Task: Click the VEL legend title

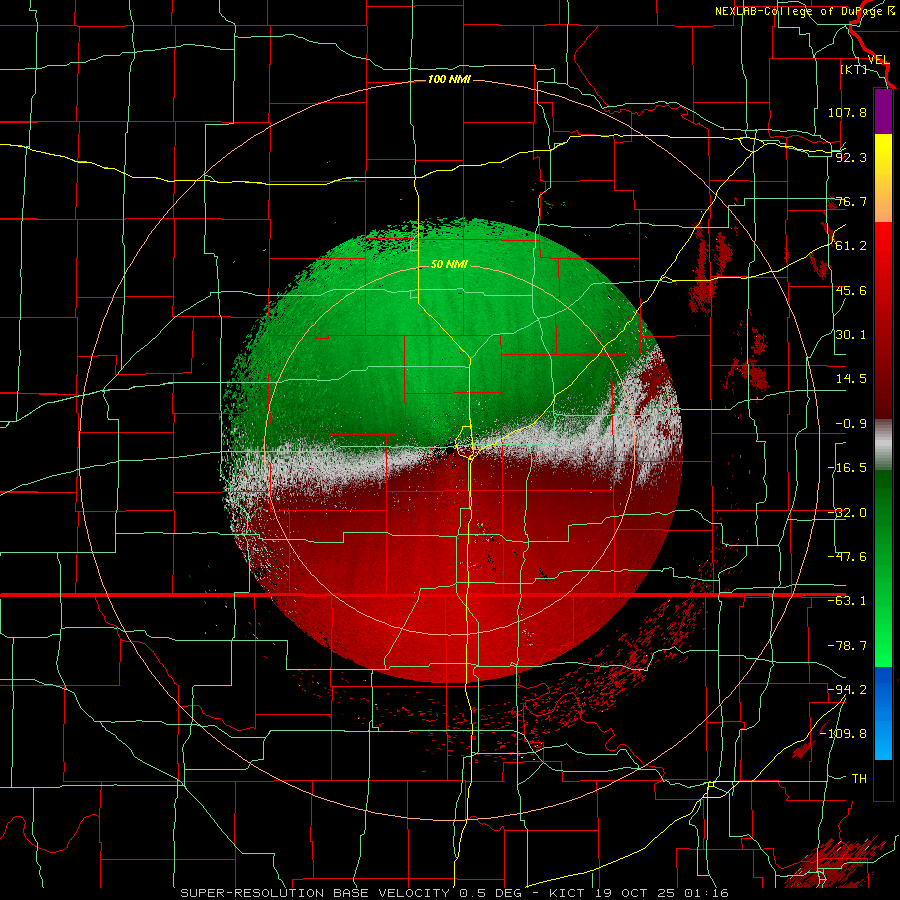Action: pos(878,60)
